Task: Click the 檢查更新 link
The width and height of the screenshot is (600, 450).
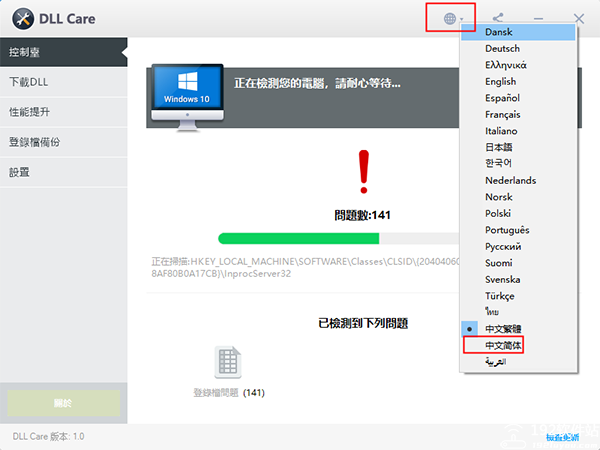Action: pyautogui.click(x=562, y=437)
